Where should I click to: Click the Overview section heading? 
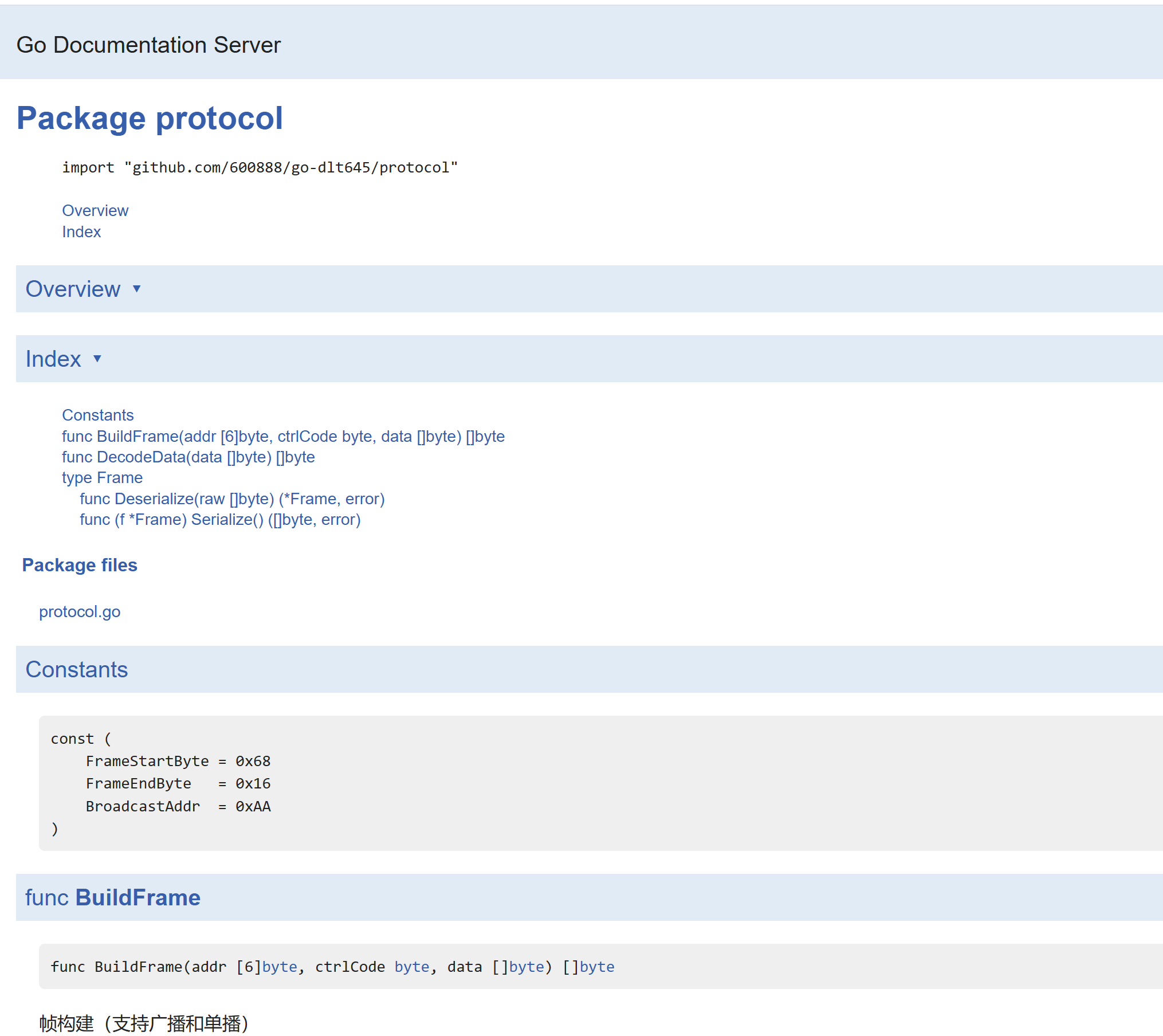pos(73,289)
